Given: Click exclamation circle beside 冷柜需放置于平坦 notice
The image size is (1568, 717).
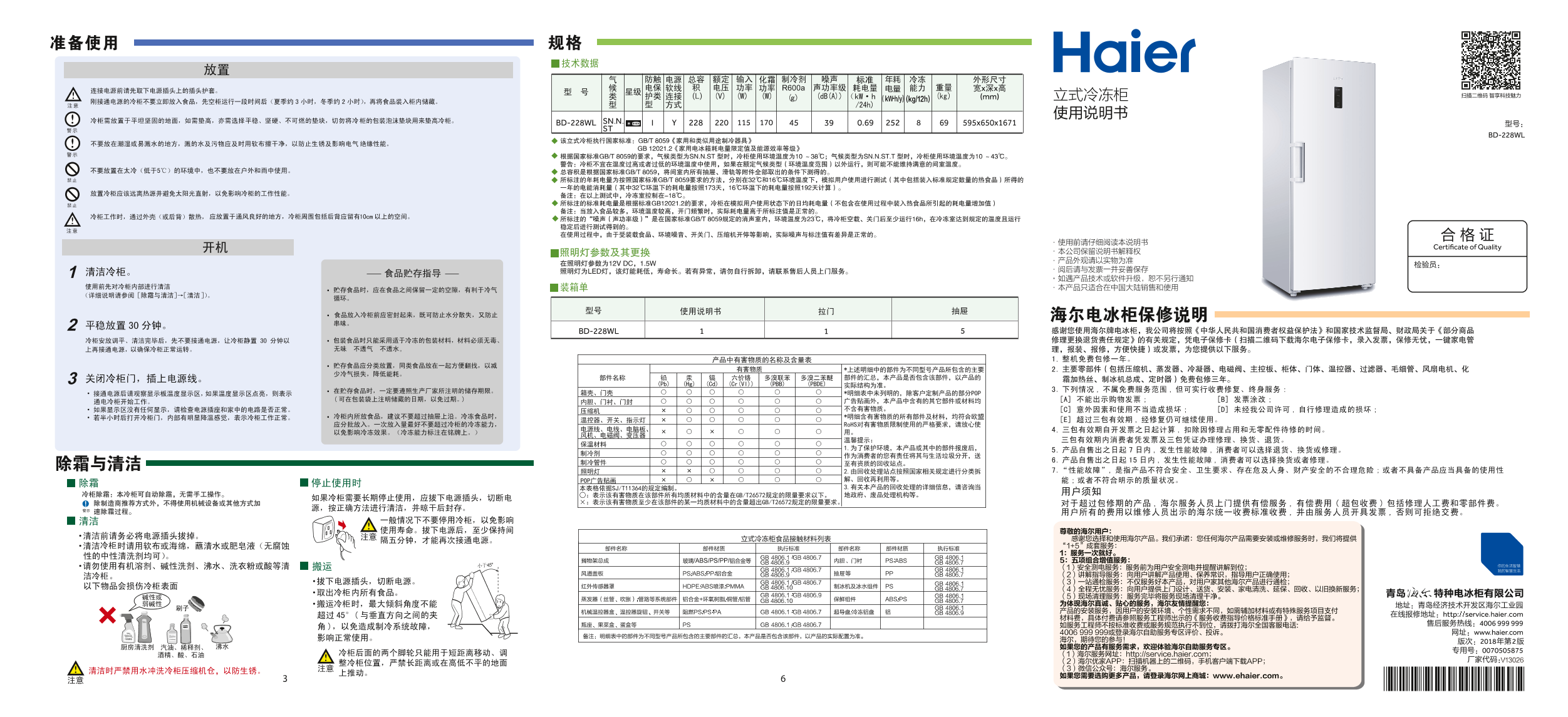Looking at the screenshot, I should [x=73, y=119].
